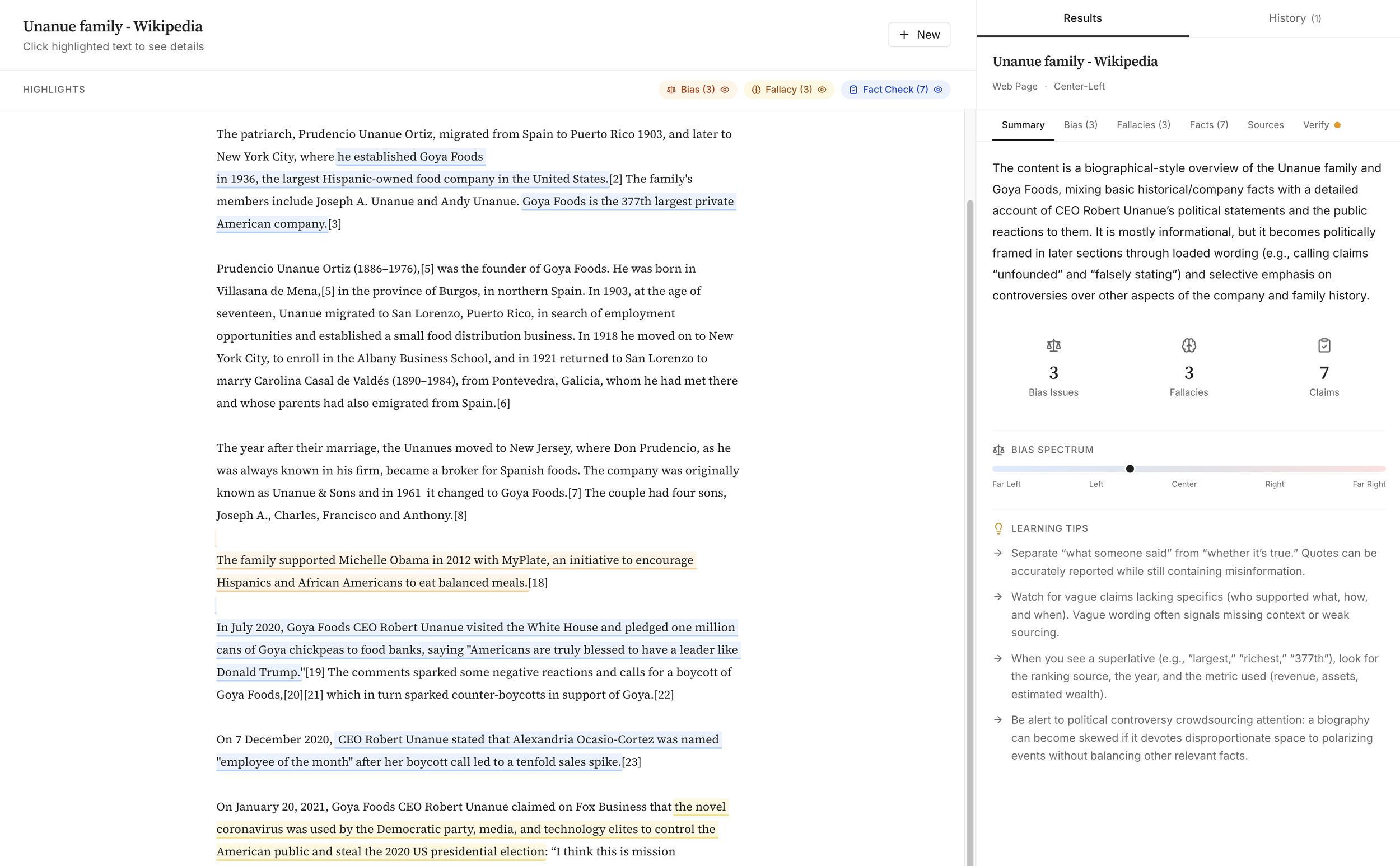This screenshot has height=866, width=1400.
Task: Click the New button
Action: click(x=919, y=35)
